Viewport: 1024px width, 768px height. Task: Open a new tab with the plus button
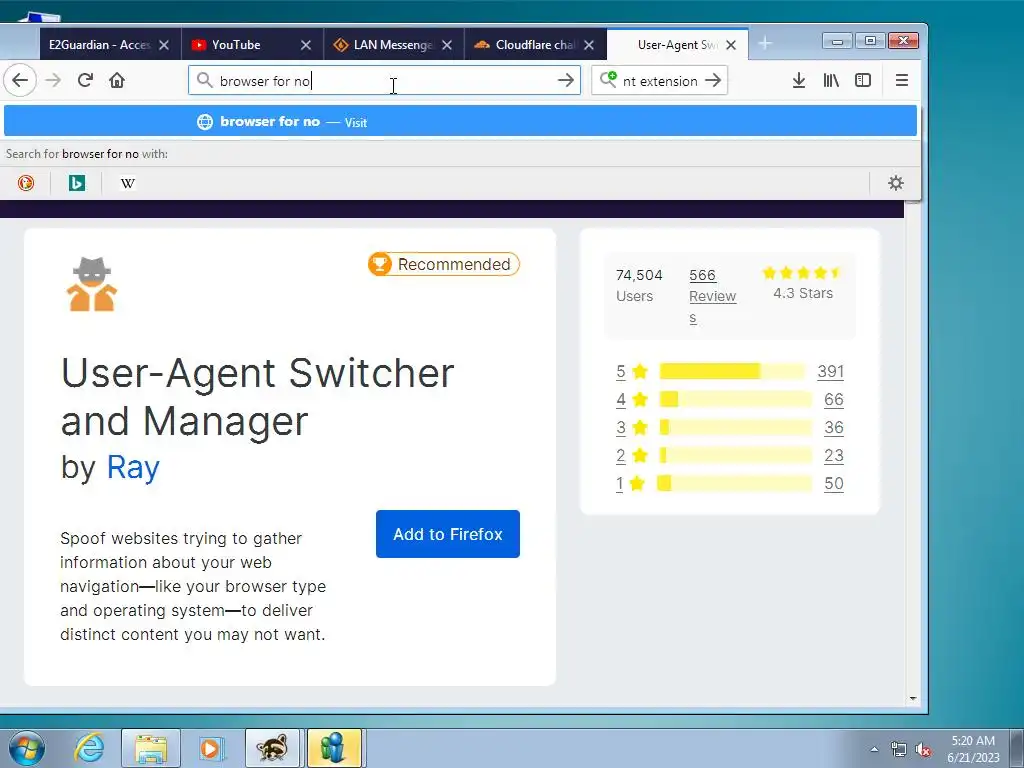click(x=765, y=44)
